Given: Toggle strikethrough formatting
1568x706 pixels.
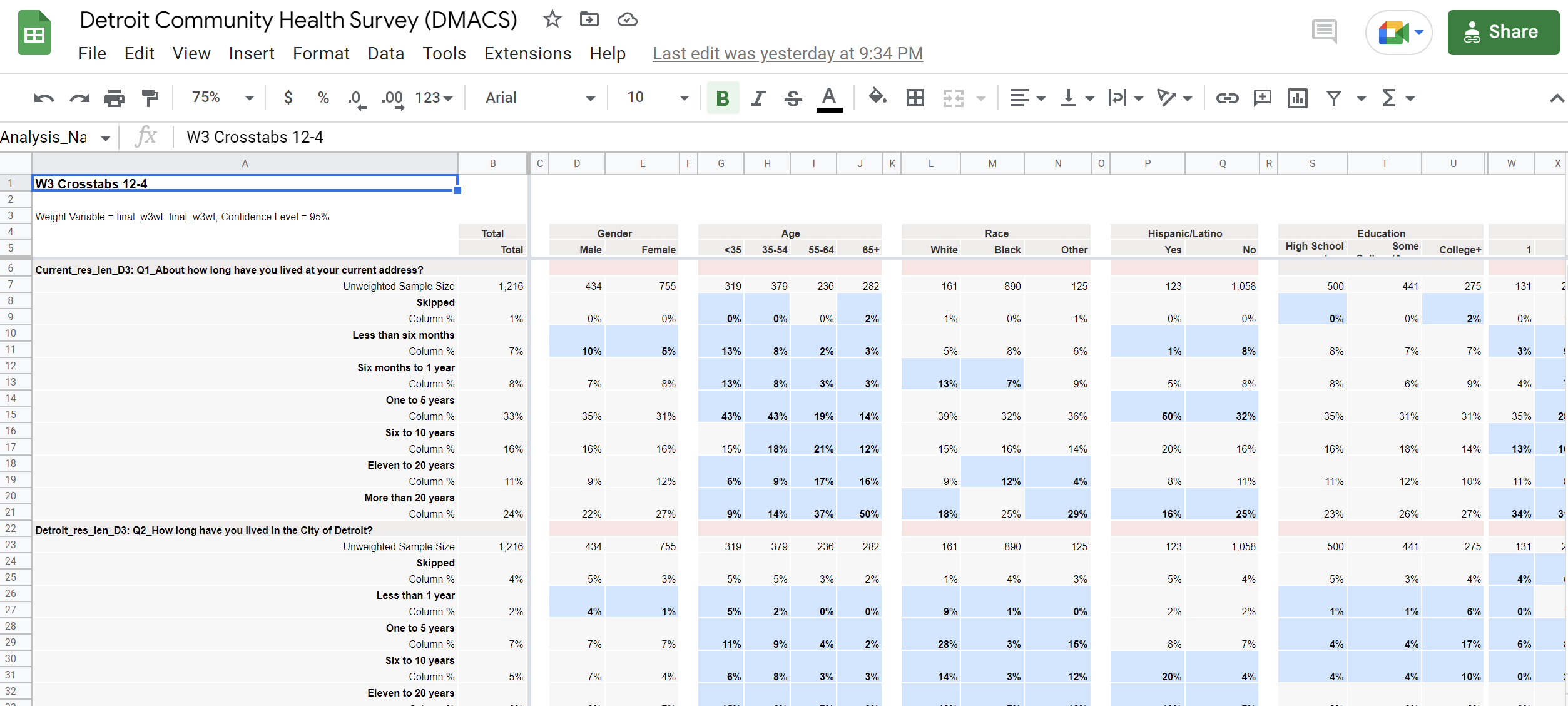Looking at the screenshot, I should pyautogui.click(x=793, y=98).
